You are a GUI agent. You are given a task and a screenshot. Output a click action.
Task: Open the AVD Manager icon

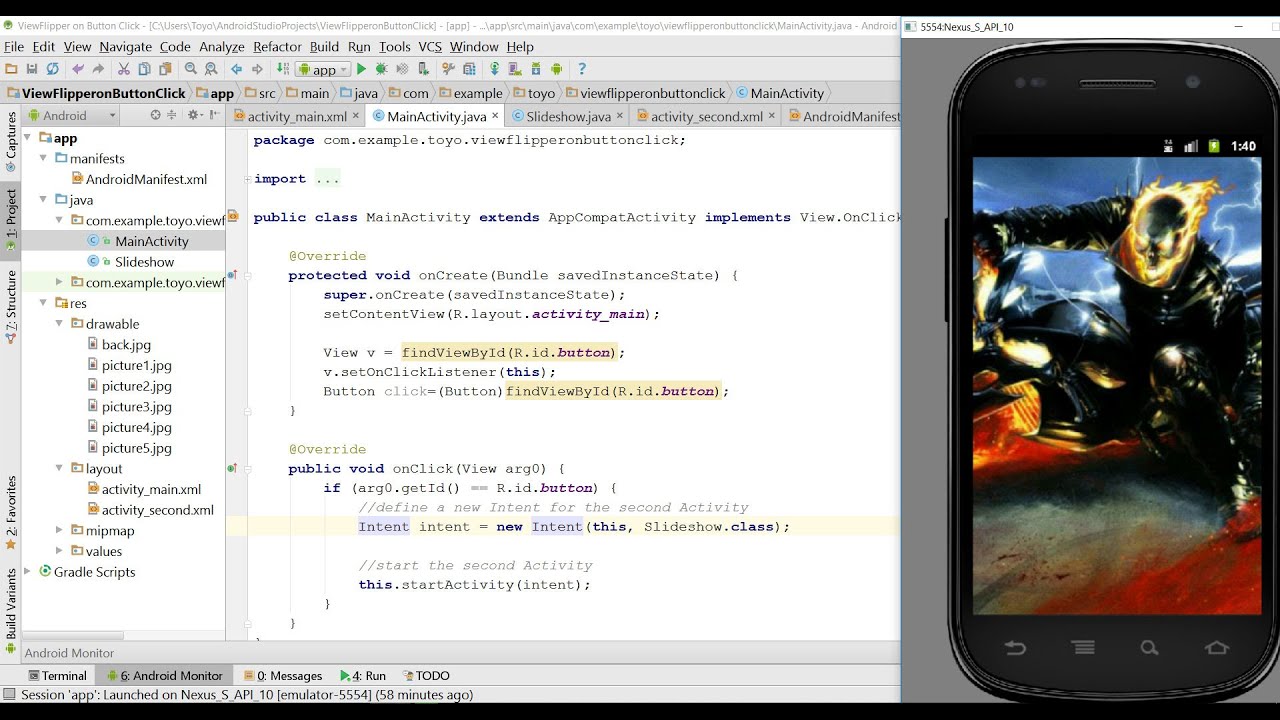(x=515, y=69)
